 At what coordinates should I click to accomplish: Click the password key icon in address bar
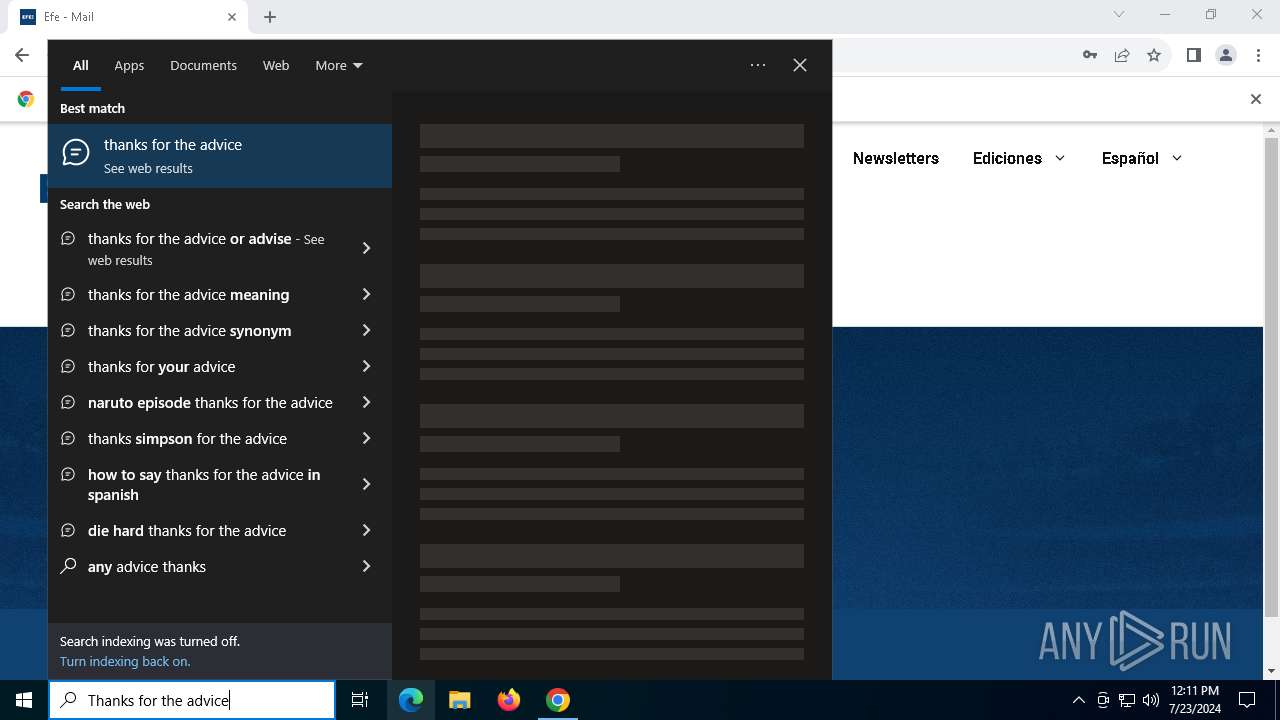click(1090, 55)
